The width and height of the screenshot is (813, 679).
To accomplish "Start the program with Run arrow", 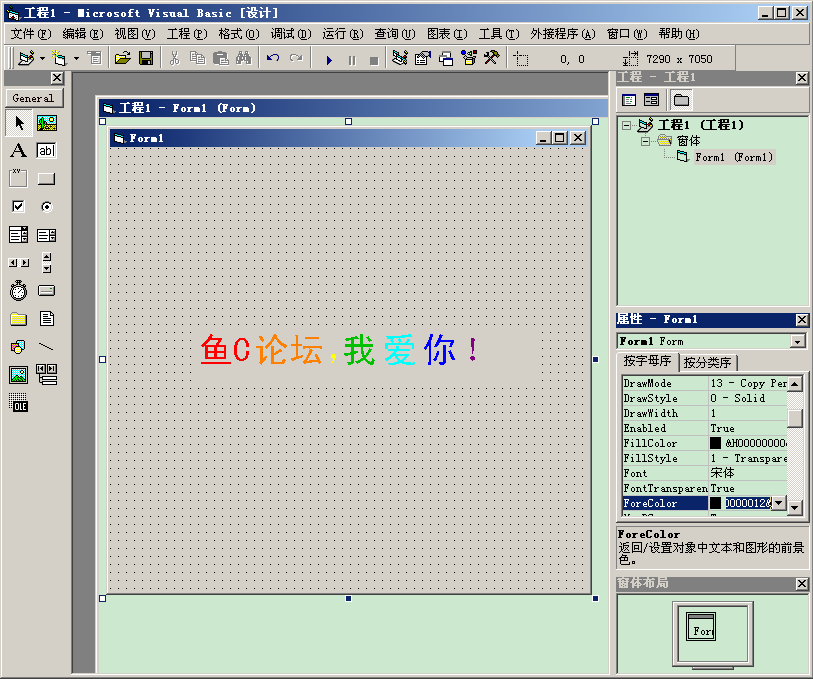I will (329, 60).
